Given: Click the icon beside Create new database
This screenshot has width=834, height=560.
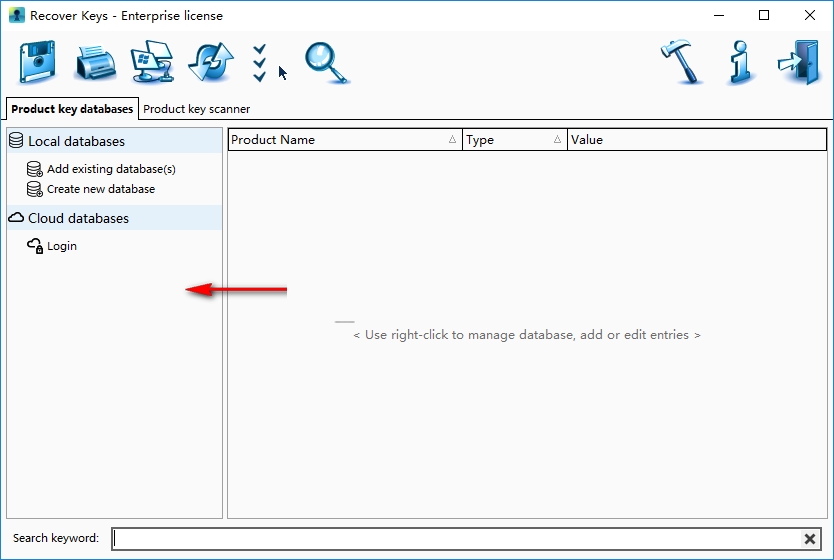Looking at the screenshot, I should 35,189.
